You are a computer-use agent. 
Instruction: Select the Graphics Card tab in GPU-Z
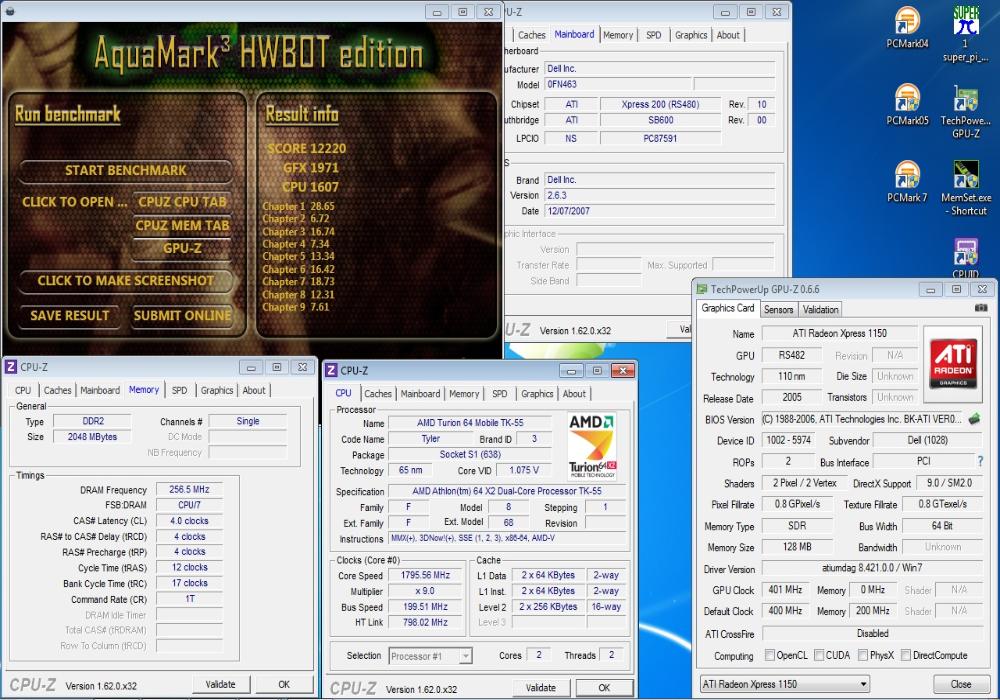[728, 309]
